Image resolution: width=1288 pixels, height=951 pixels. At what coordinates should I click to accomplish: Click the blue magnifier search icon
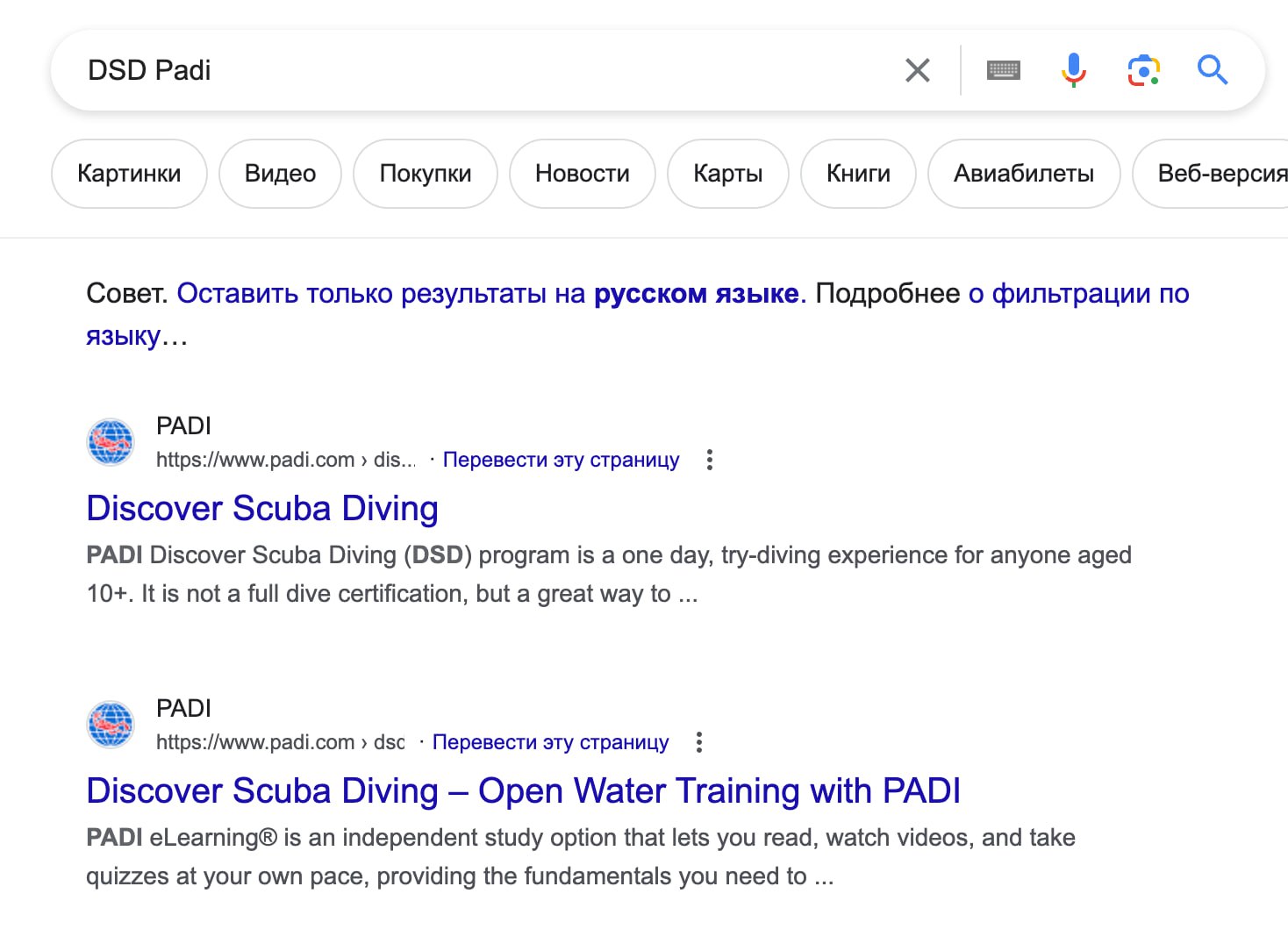pyautogui.click(x=1213, y=70)
